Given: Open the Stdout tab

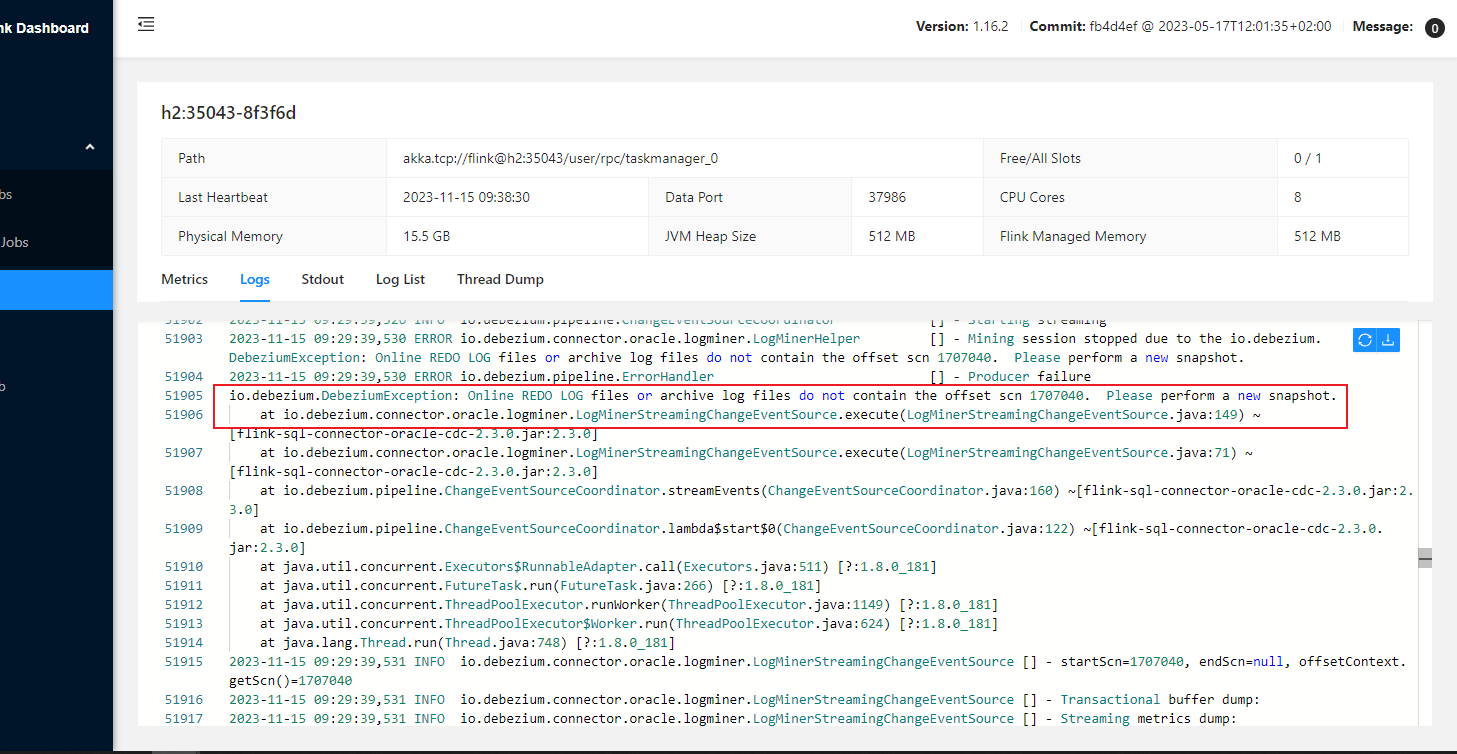Looking at the screenshot, I should point(323,279).
